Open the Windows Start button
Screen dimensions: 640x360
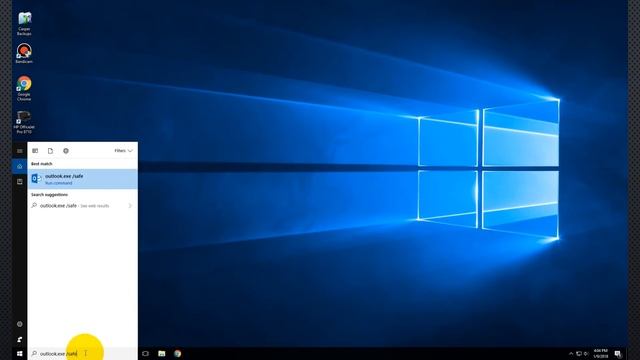20,353
